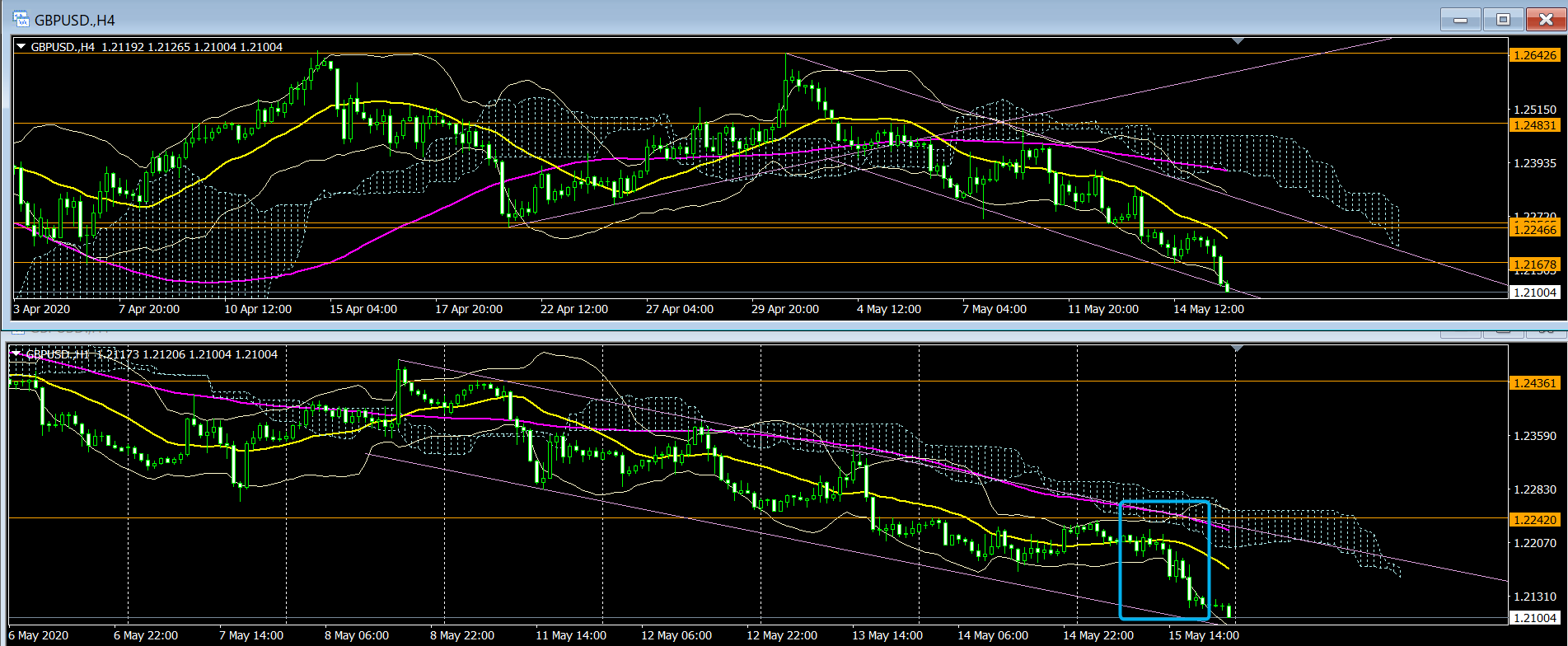Click the 12 May 06:00 time label
The height and width of the screenshot is (646, 1568).
click(676, 635)
